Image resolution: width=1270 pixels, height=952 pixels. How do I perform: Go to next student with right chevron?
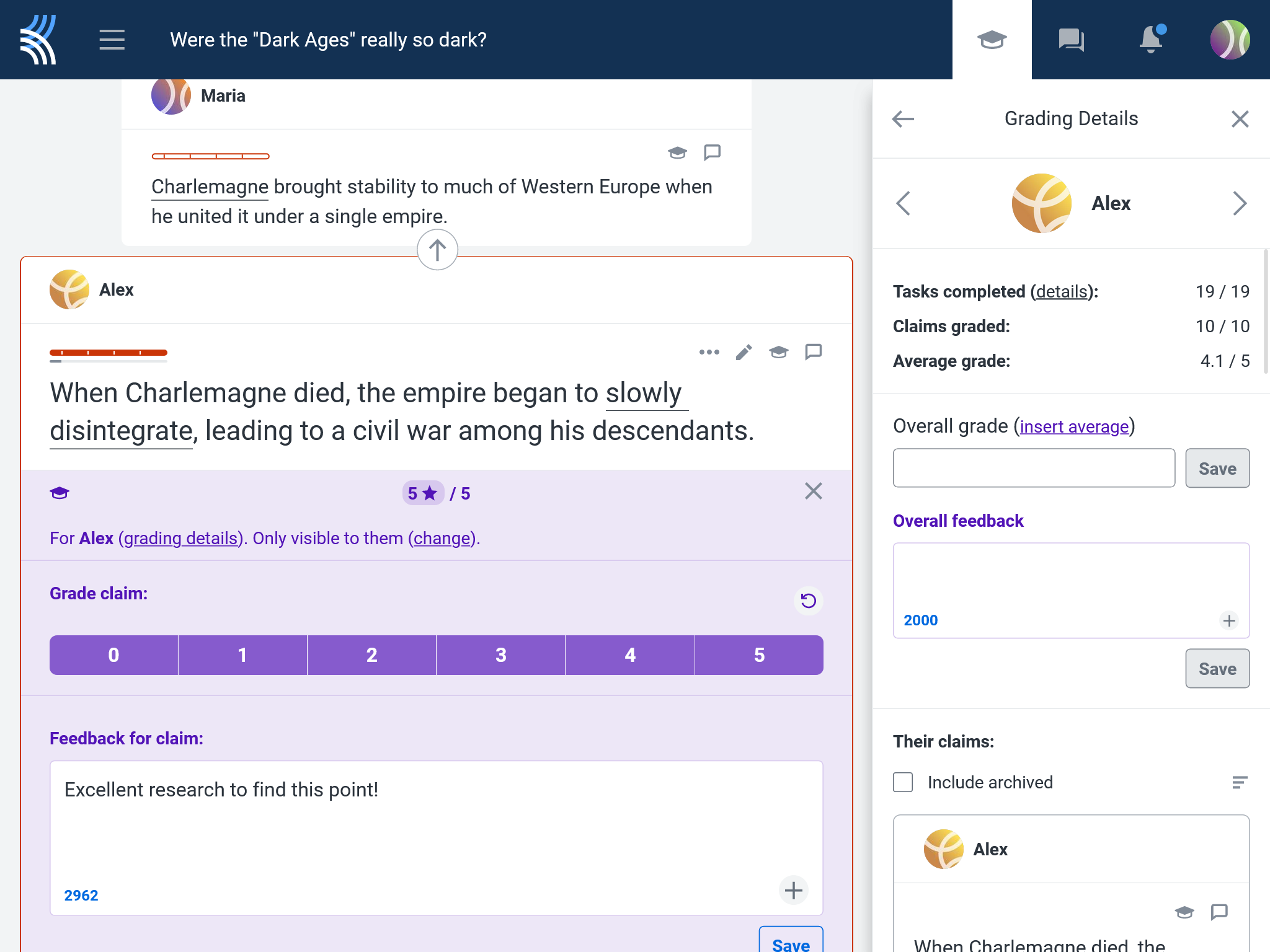coord(1239,203)
